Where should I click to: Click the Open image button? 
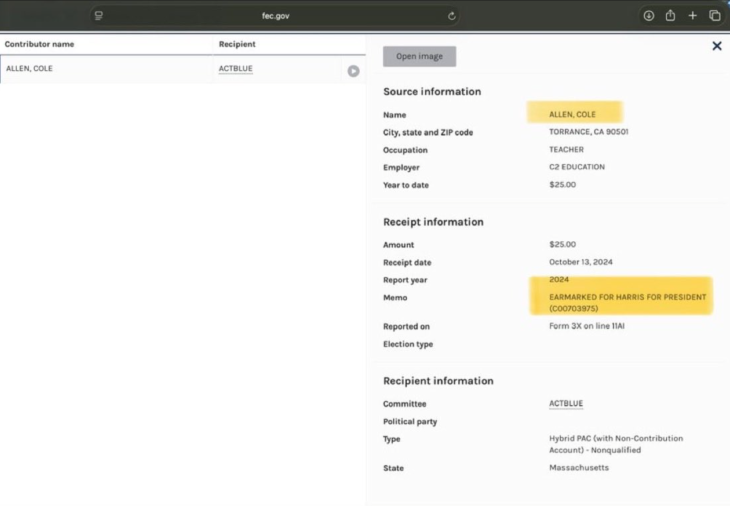(x=419, y=57)
